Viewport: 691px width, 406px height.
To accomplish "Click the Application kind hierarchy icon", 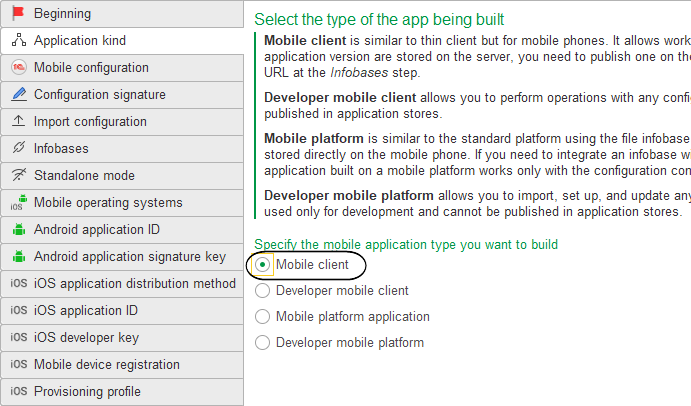I will (x=18, y=41).
